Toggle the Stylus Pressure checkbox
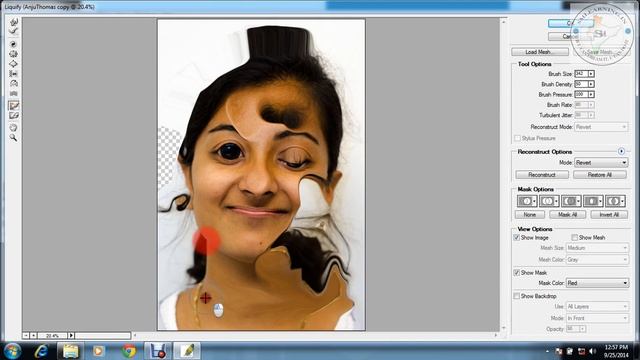Viewport: 640px width, 360px height. tap(517, 138)
